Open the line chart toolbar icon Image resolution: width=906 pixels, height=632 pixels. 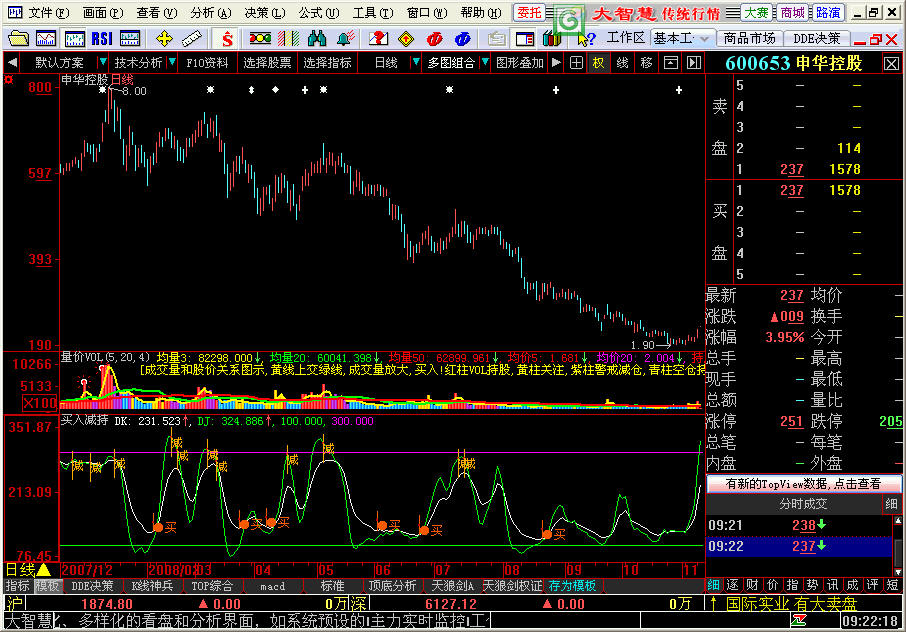click(x=46, y=39)
